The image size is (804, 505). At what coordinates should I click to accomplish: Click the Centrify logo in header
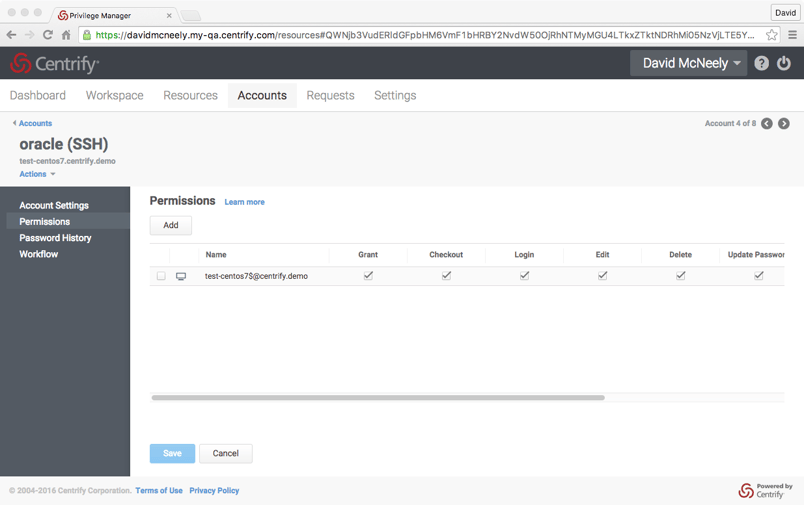coord(54,64)
